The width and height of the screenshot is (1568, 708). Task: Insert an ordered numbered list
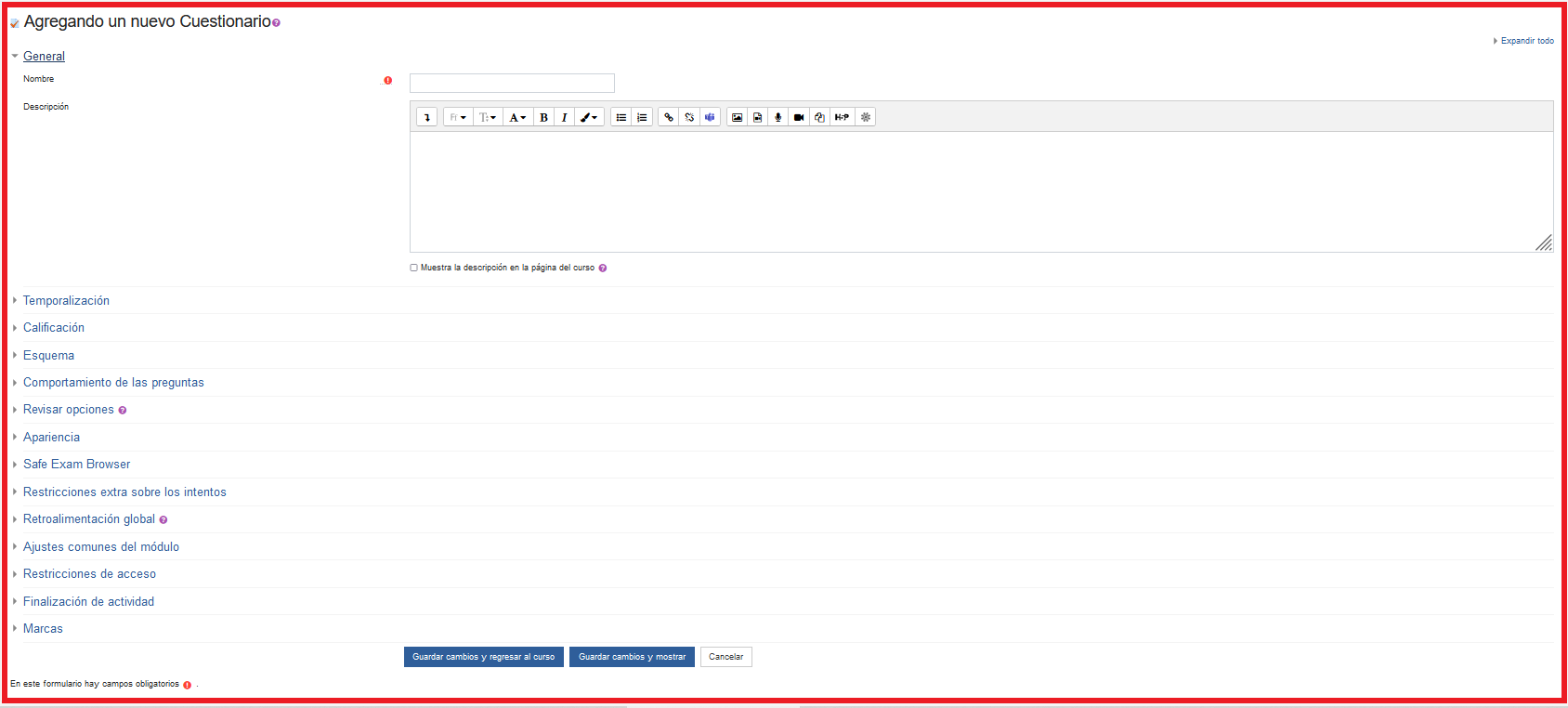click(x=642, y=117)
